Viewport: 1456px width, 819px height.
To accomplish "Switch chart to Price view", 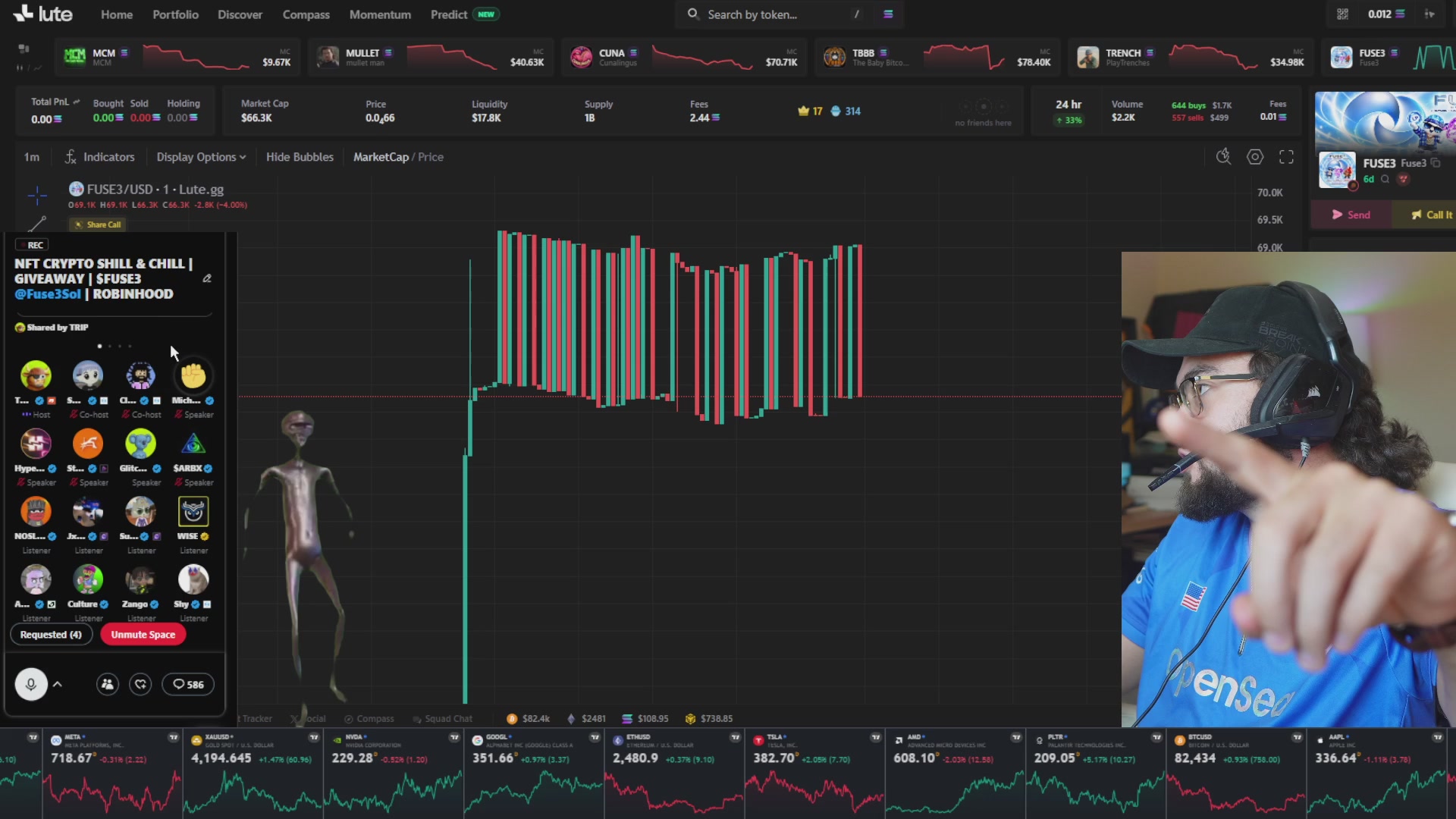I will click(x=431, y=157).
